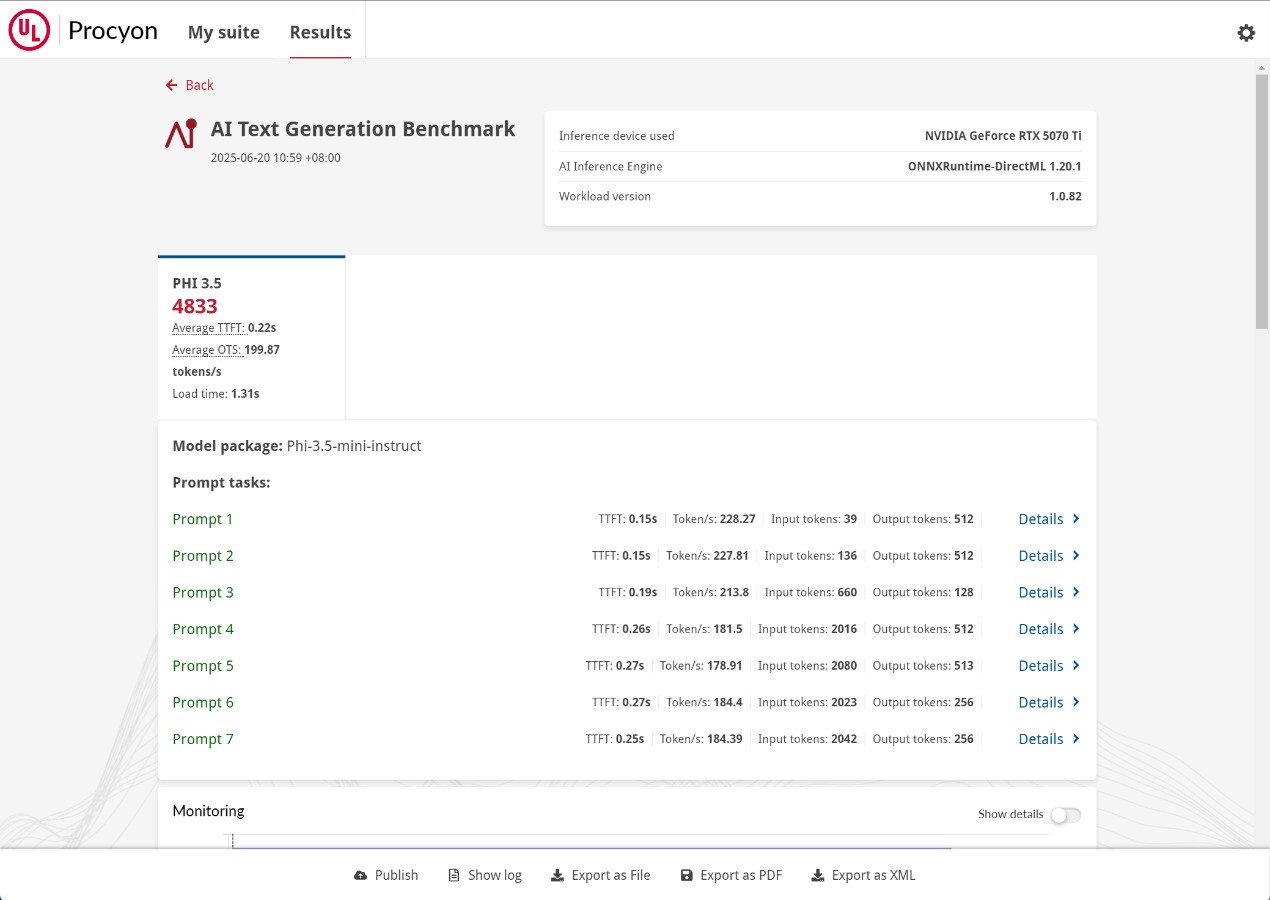Click the Publish cloud icon
Viewport: 1270px width, 900px height.
click(361, 875)
